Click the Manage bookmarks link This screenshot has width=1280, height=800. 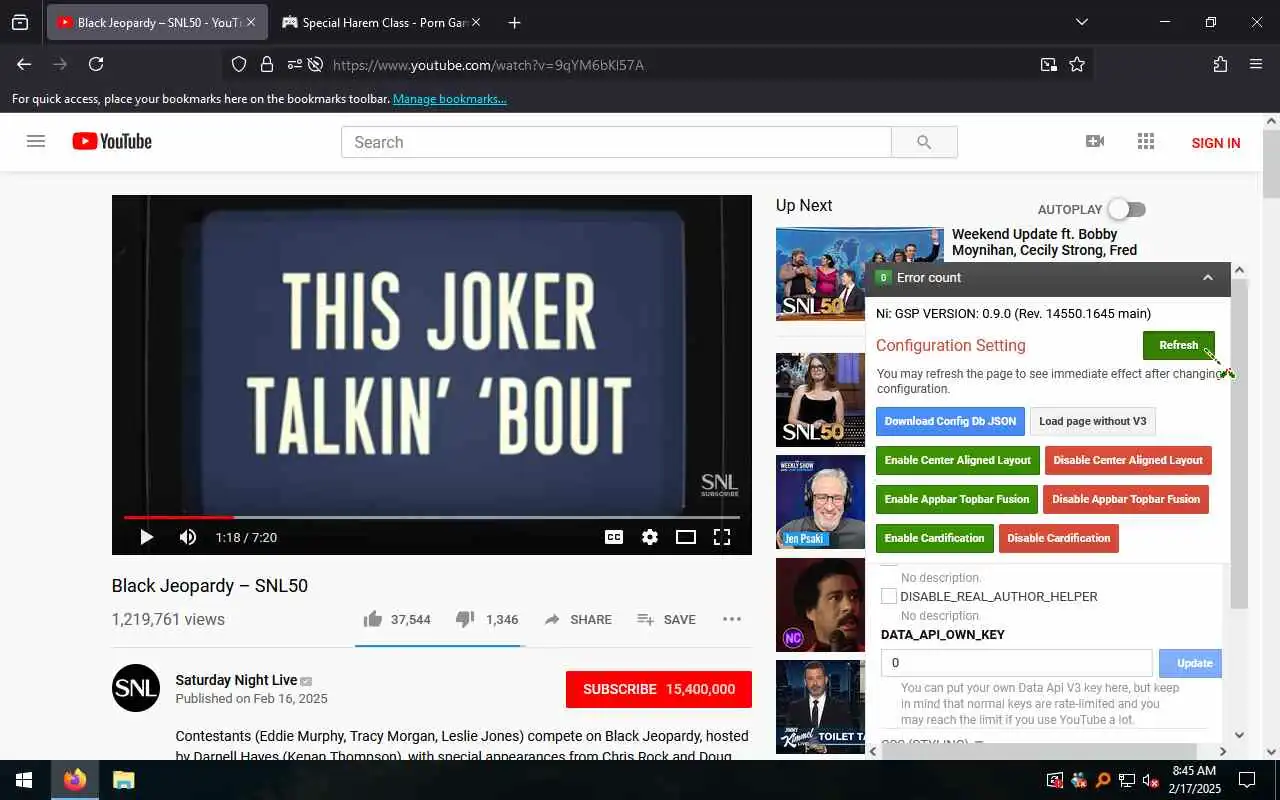[450, 99]
